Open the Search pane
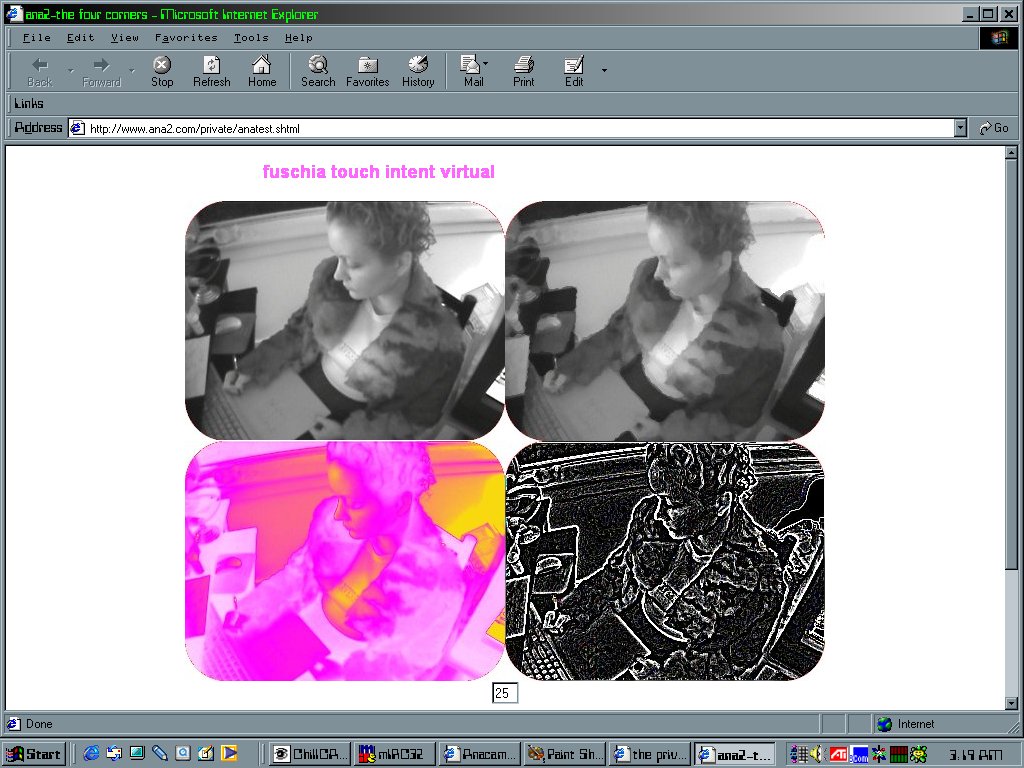Screen dimensions: 1024x768 [318, 71]
